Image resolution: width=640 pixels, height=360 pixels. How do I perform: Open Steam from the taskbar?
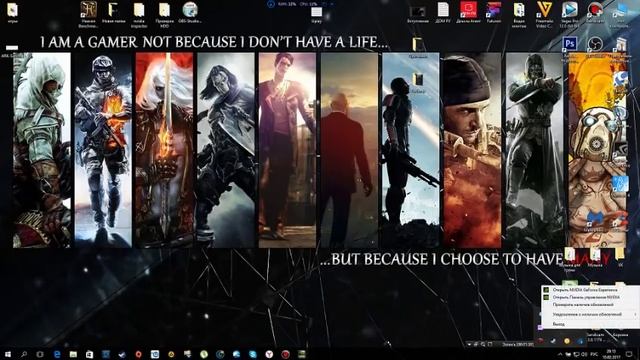122,354
